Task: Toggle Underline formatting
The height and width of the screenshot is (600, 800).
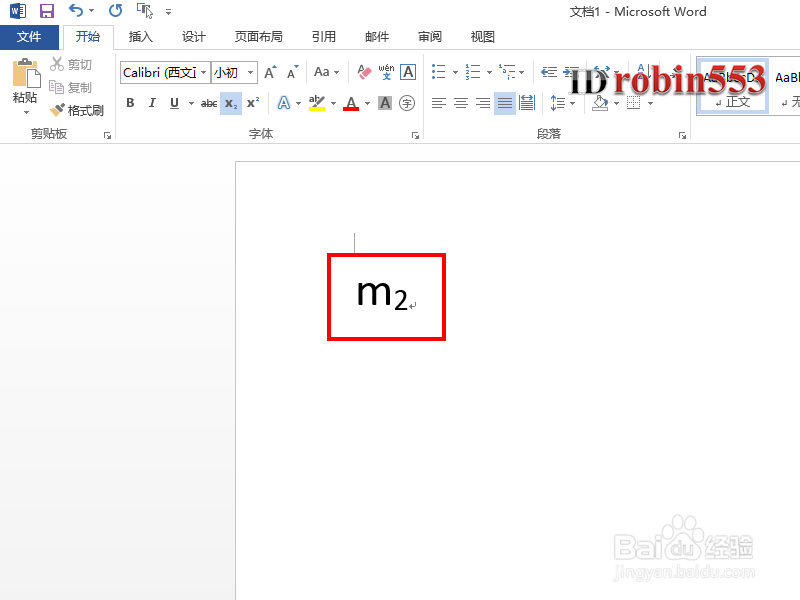Action: 174,103
